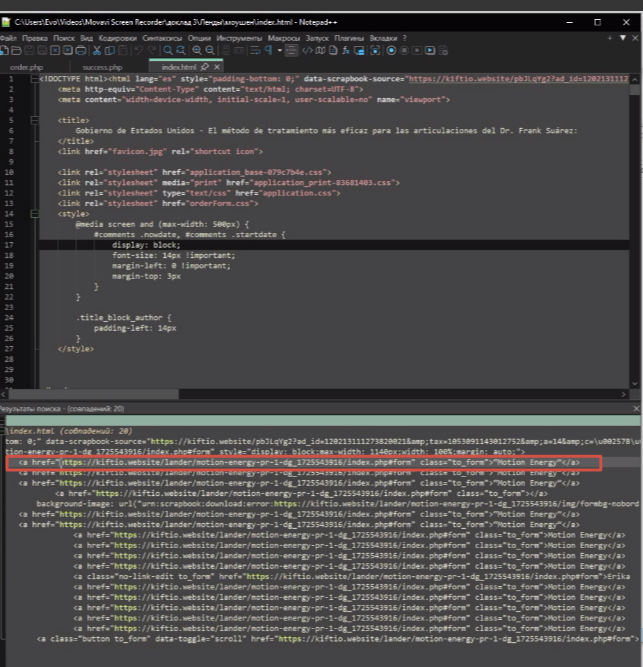Screen dimensions: 643x667
Task: Click the Zoom Out toolbar icon
Action: coord(210,49)
